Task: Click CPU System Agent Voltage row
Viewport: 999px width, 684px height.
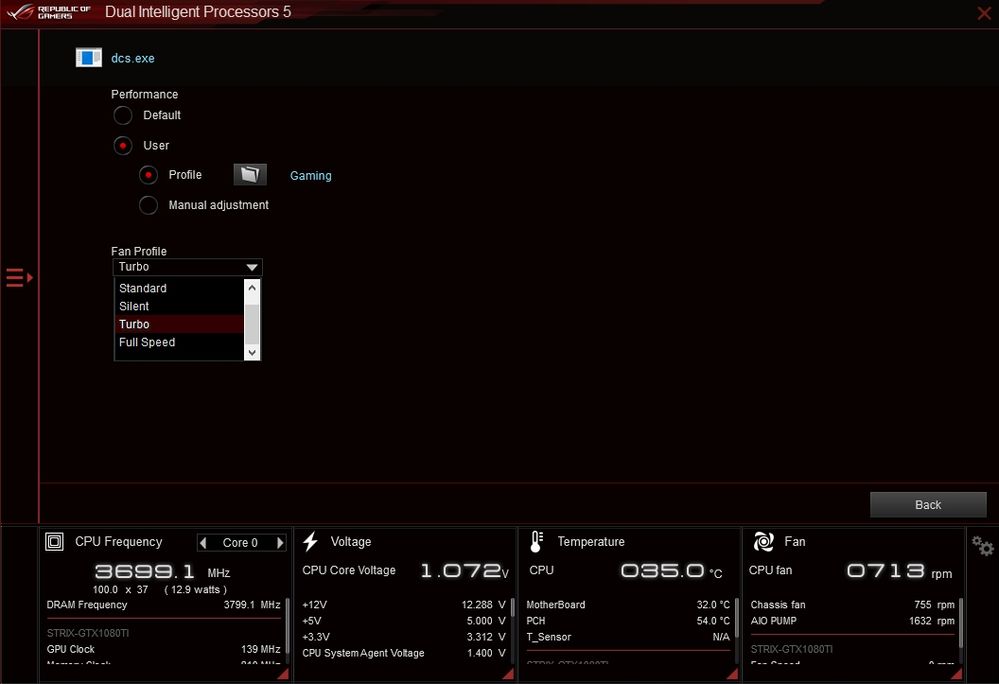Action: [x=404, y=653]
